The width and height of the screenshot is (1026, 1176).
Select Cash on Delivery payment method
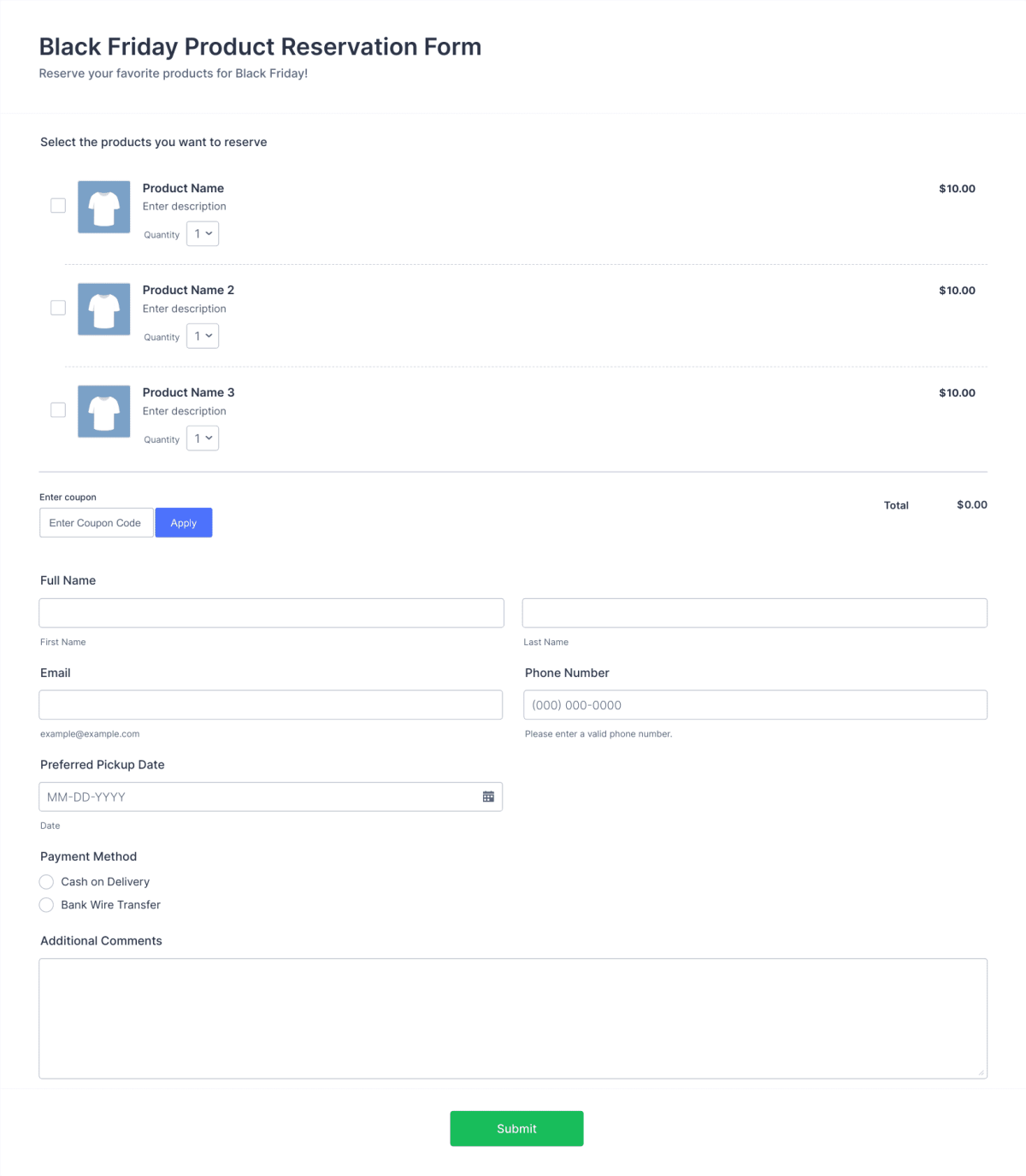[x=46, y=881]
